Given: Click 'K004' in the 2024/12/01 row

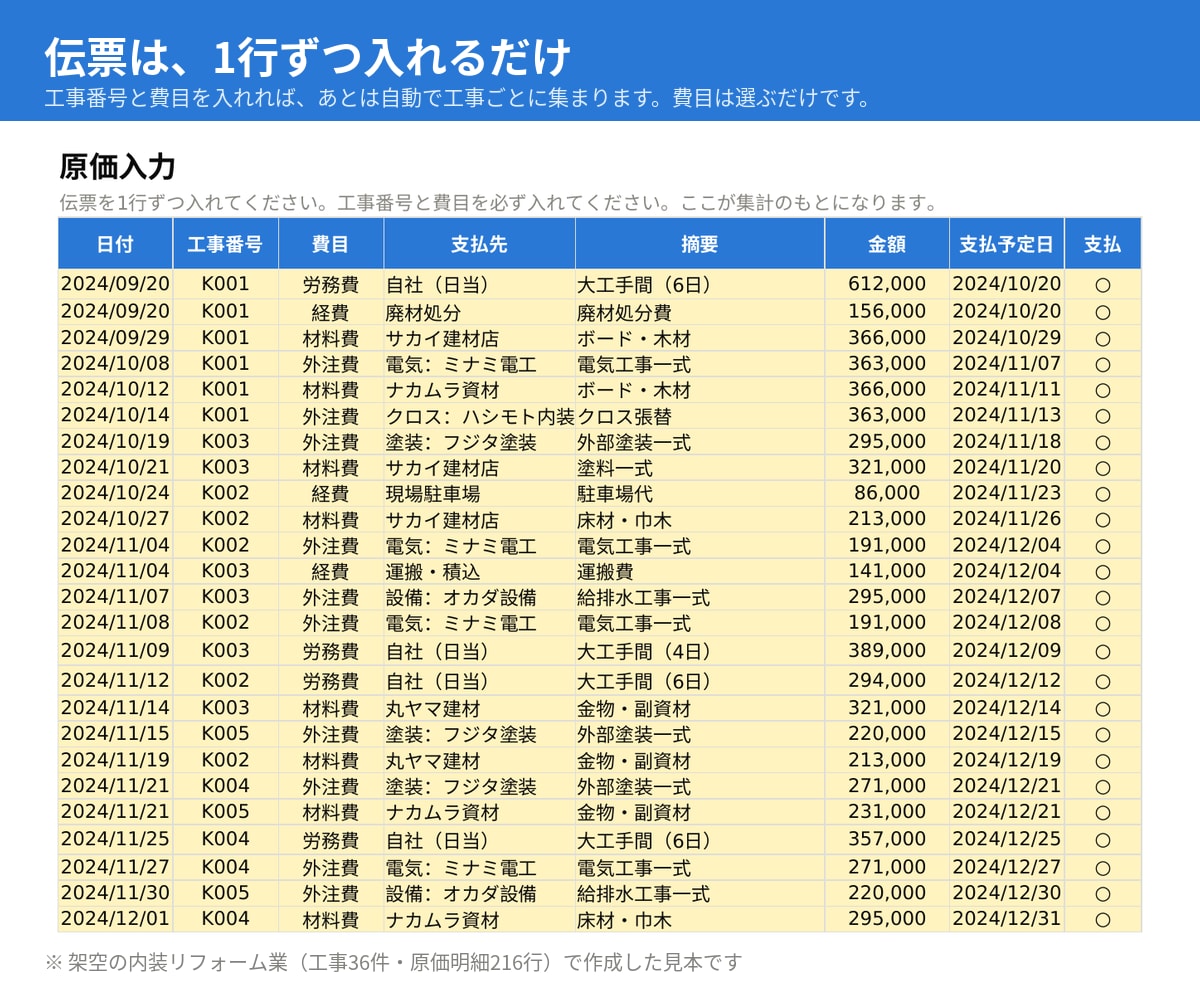Looking at the screenshot, I should coord(225,919).
